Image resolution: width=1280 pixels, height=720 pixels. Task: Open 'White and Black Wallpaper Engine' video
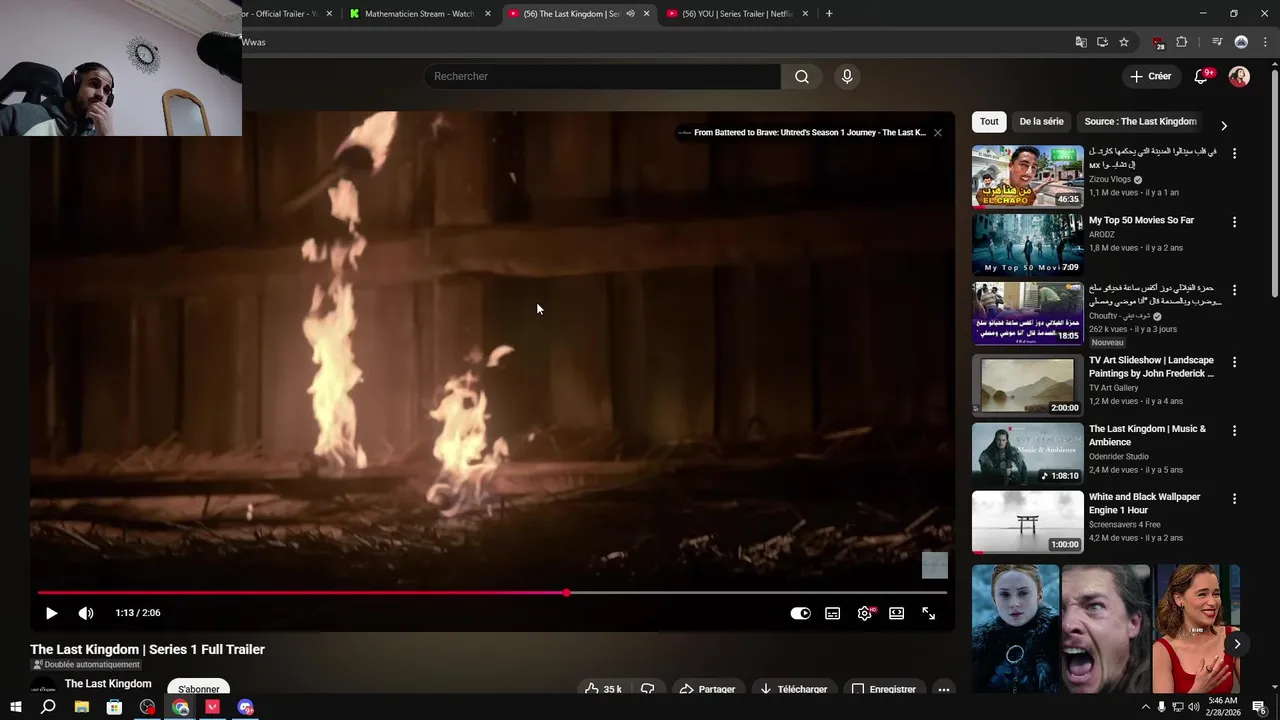(1145, 503)
